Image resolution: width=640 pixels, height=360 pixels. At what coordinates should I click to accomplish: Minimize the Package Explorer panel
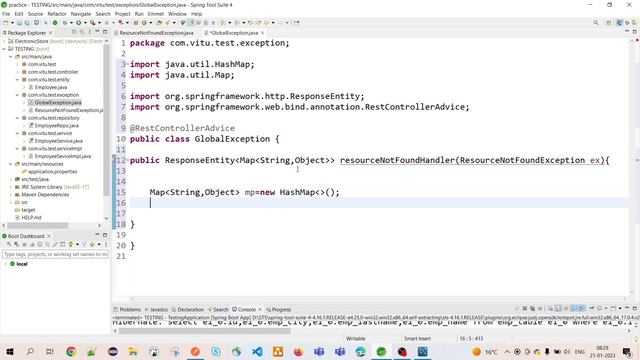click(x=97, y=31)
